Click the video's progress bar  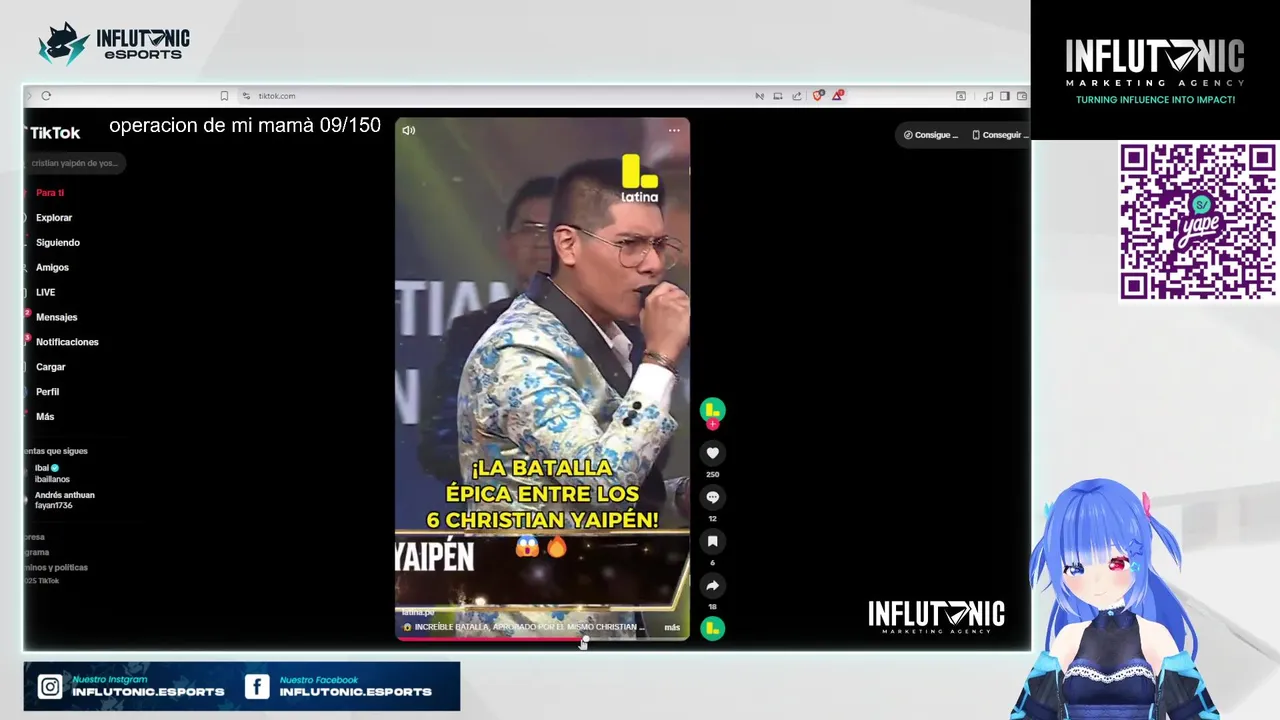tap(542, 639)
